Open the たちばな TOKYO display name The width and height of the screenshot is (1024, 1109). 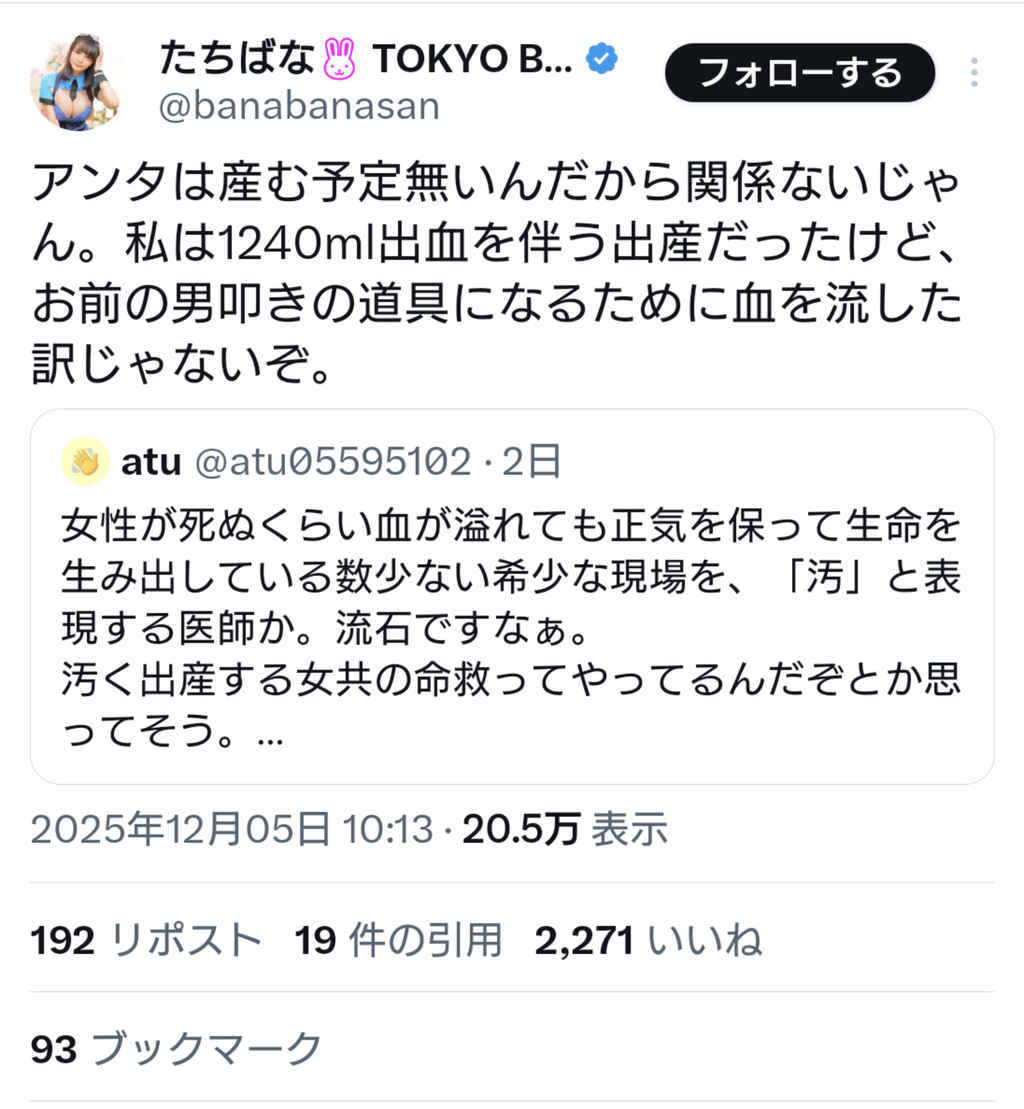(366, 59)
